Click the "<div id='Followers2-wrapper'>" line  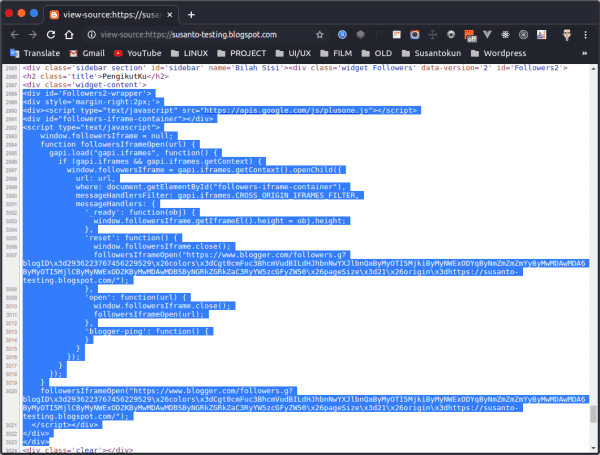(x=87, y=93)
